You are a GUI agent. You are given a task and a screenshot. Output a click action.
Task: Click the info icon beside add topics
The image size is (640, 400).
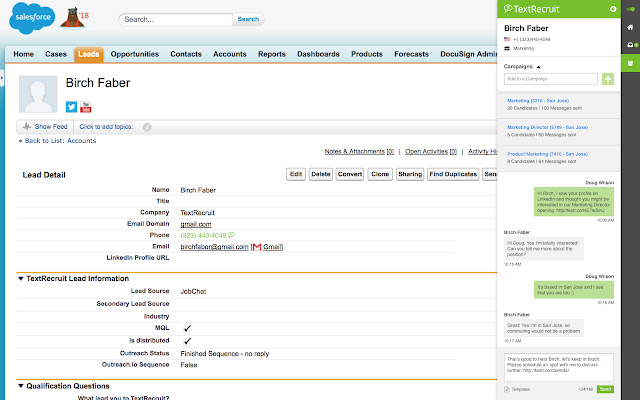point(147,127)
